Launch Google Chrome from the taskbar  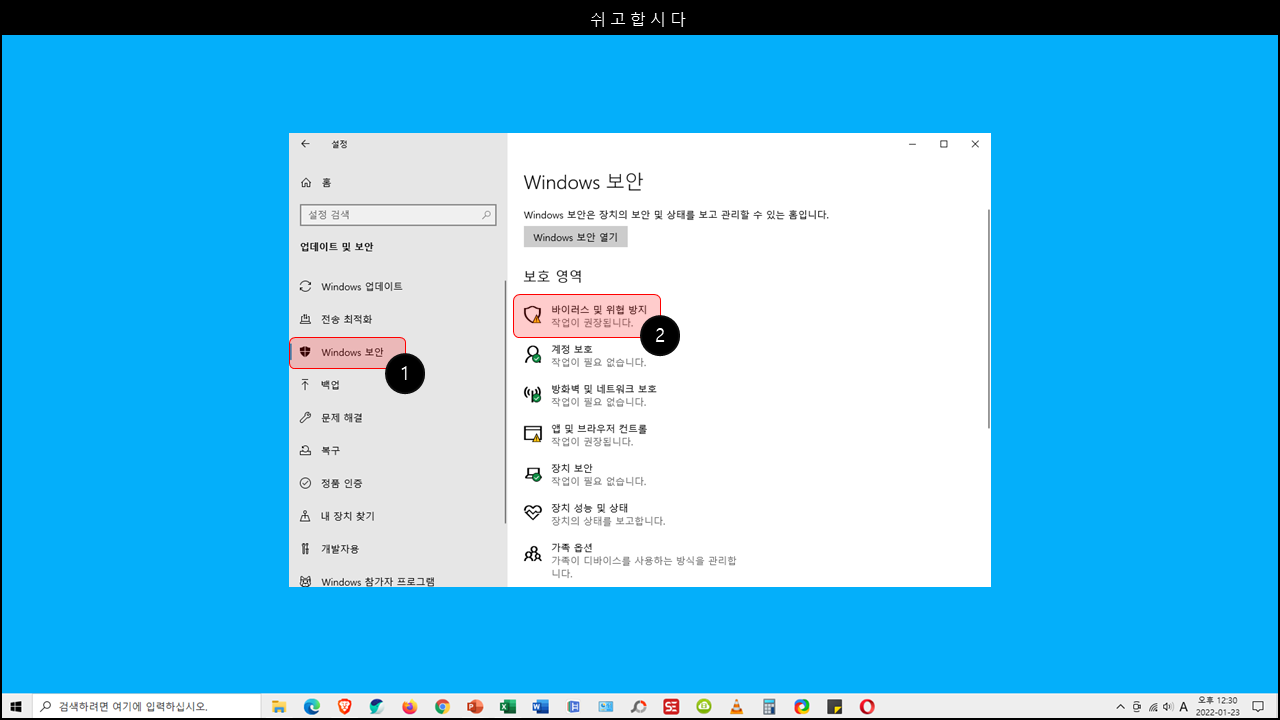click(x=443, y=706)
